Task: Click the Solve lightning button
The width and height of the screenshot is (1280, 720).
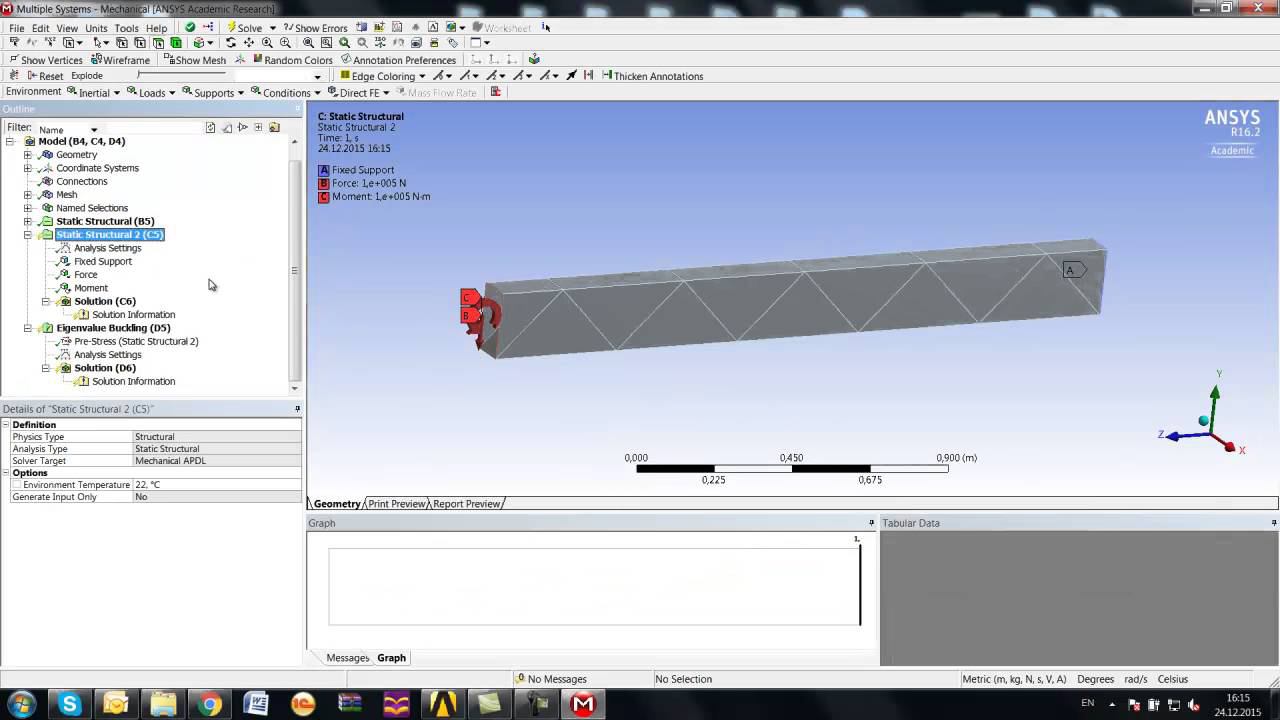Action: point(244,28)
